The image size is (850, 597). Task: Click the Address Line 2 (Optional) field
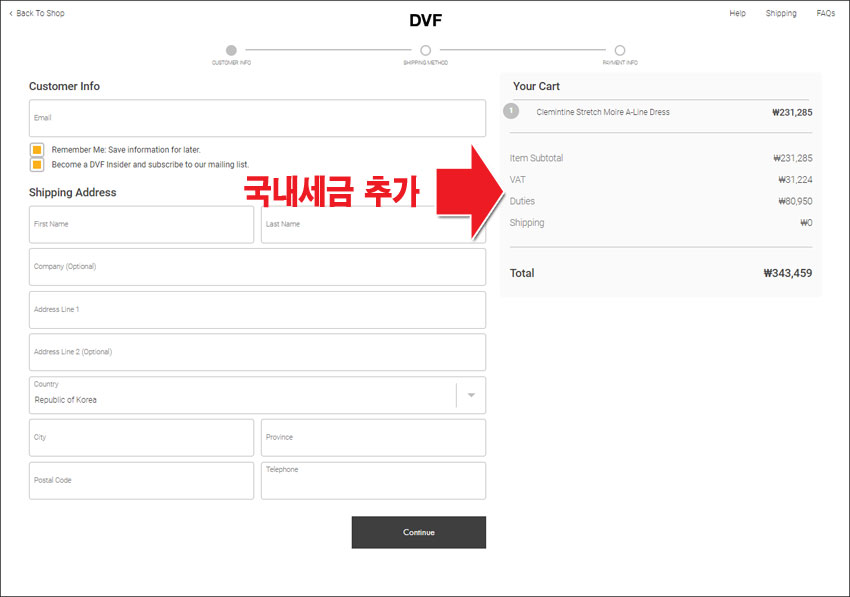coord(257,352)
